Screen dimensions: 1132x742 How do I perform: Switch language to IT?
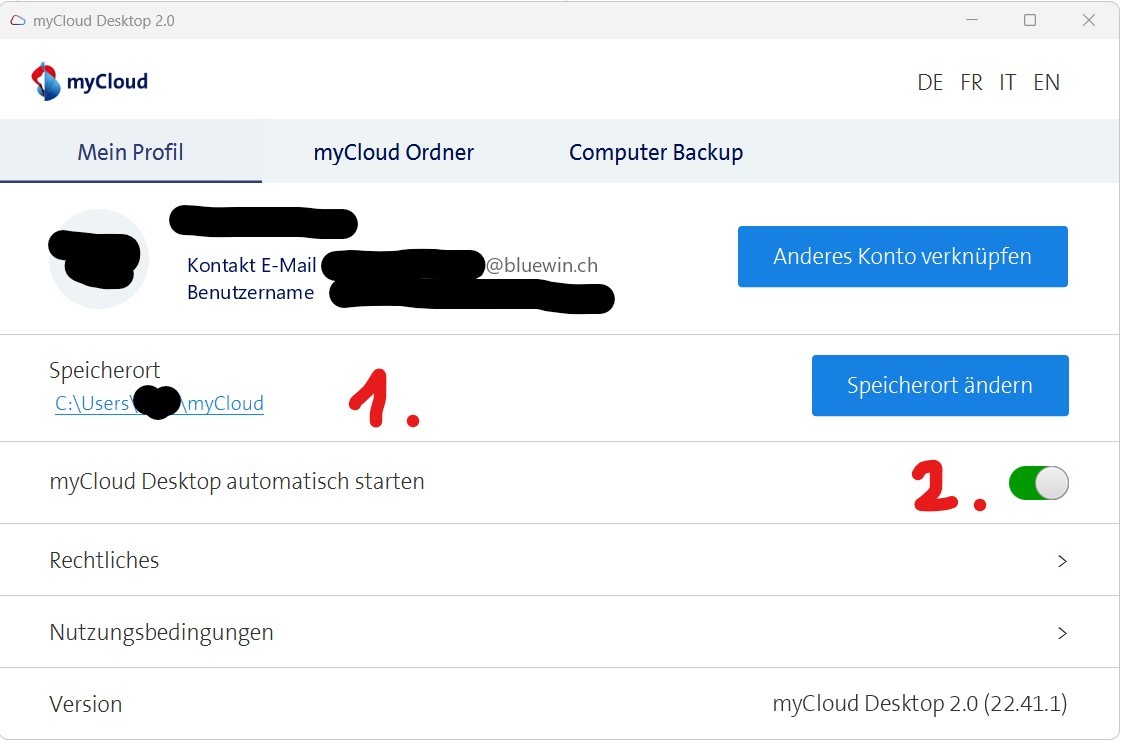[1007, 83]
